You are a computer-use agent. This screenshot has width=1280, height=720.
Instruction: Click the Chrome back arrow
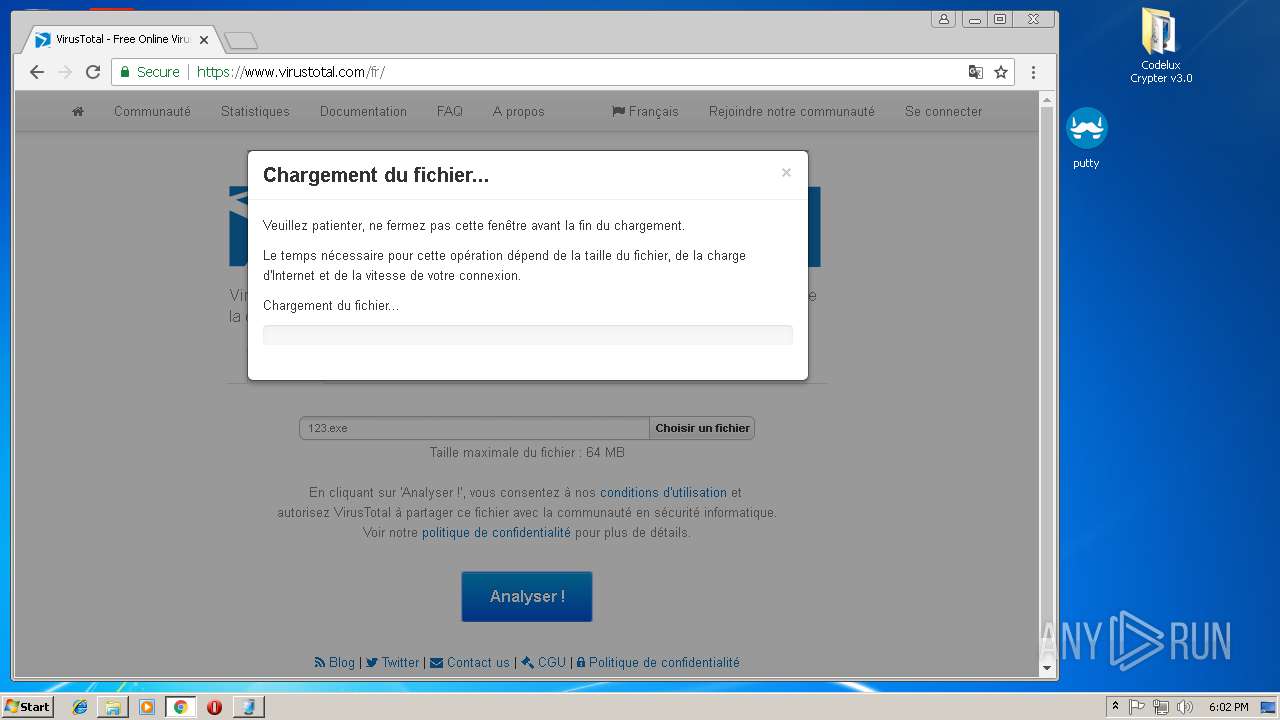tap(37, 72)
